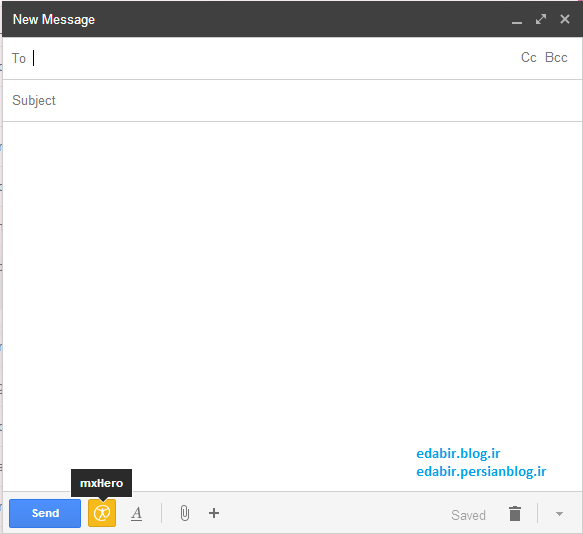Image resolution: width=583 pixels, height=534 pixels.
Task: Open the mxHero extension button
Action: tap(102, 513)
